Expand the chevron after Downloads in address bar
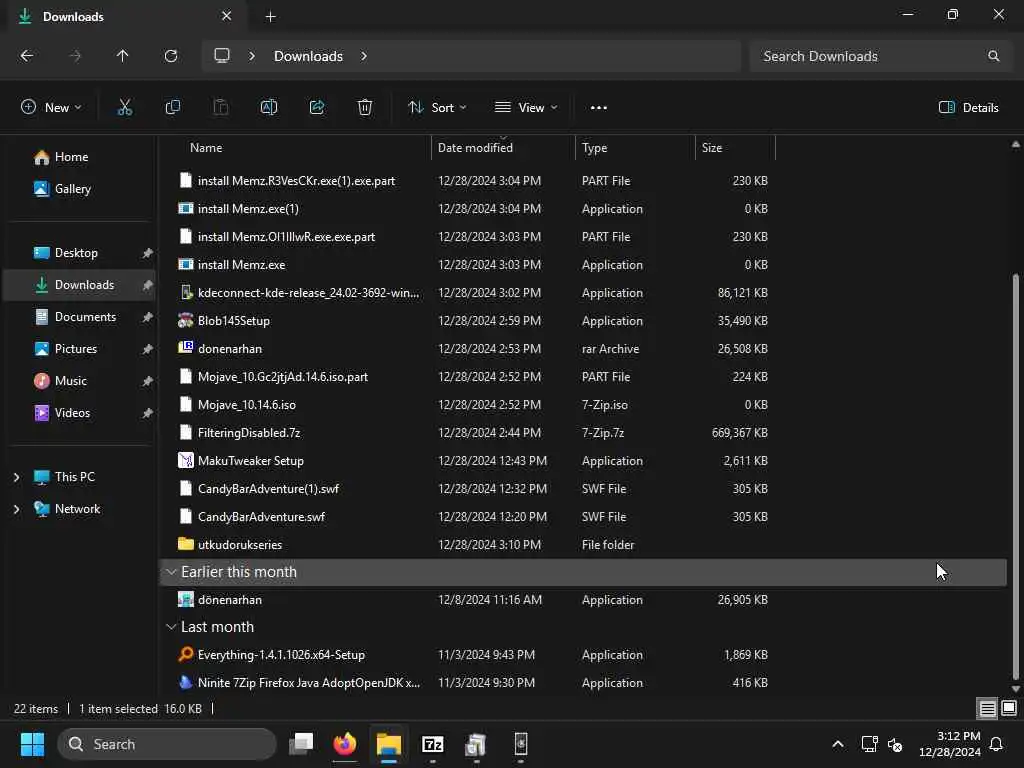 coord(364,56)
